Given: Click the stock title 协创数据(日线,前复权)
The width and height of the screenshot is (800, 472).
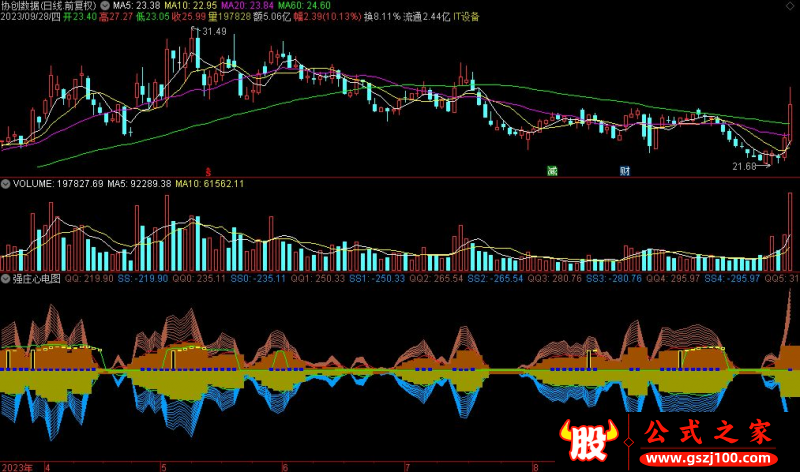Looking at the screenshot, I should pyautogui.click(x=48, y=6).
